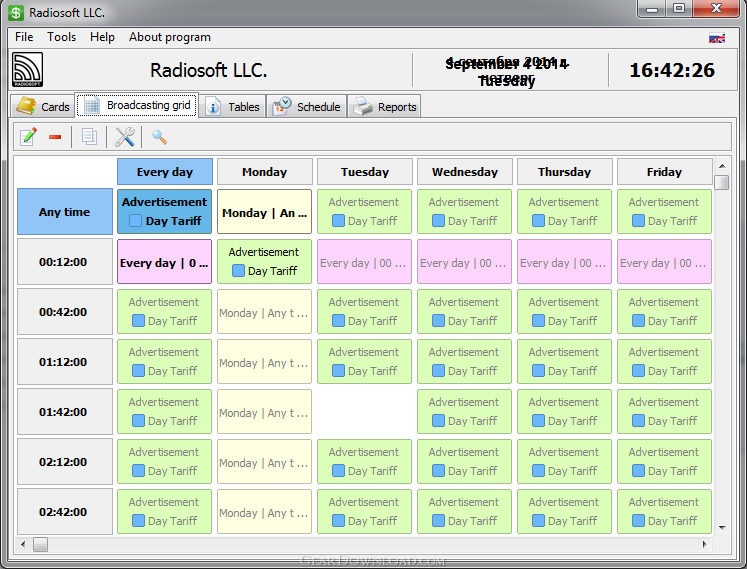Select Wednesday 01:42:00 Advertisement cell

point(464,412)
